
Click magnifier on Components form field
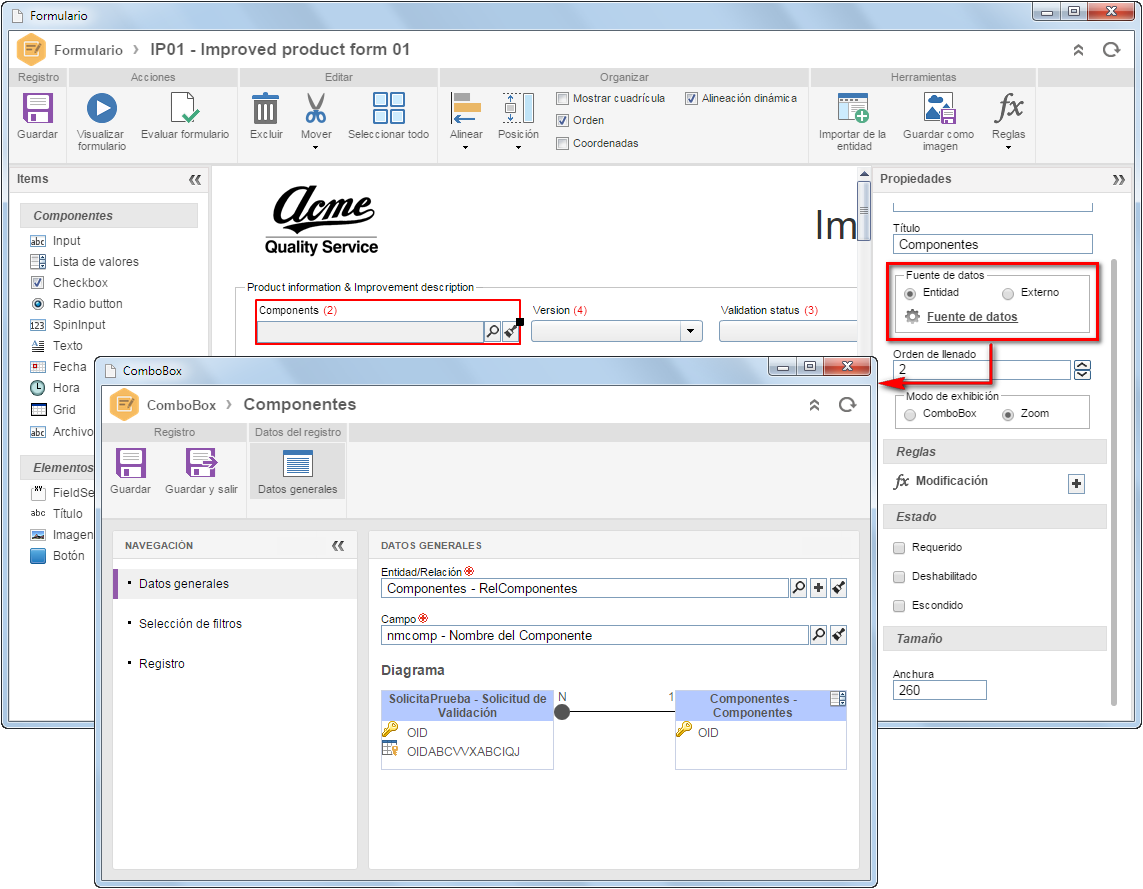[x=493, y=332]
